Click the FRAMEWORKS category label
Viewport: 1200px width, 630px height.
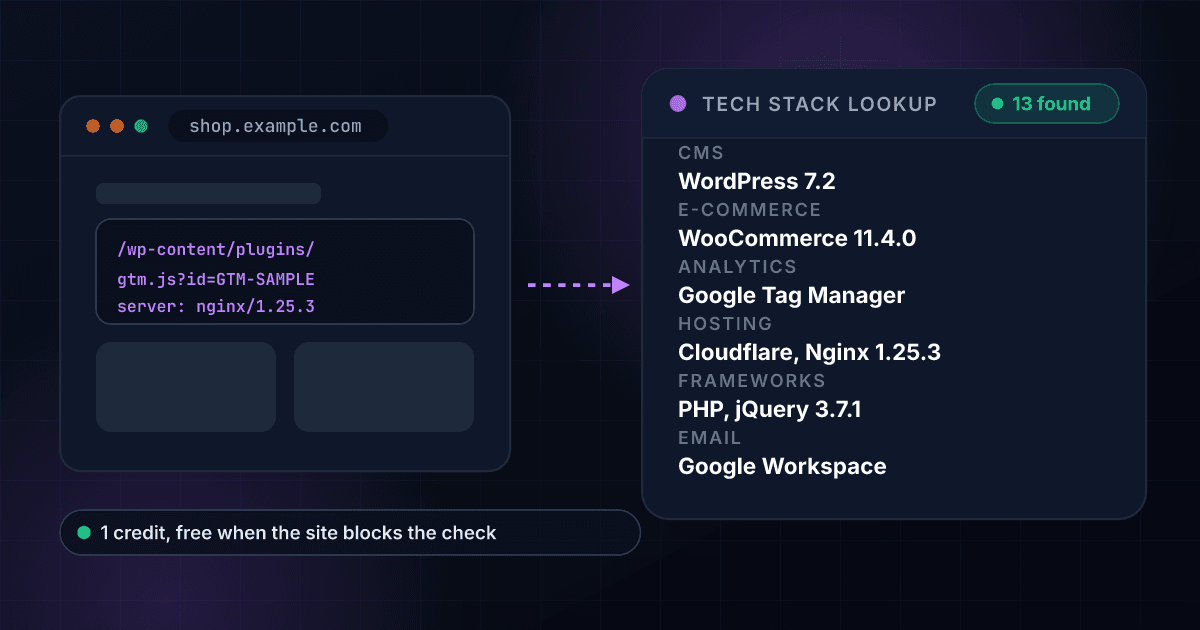752,381
